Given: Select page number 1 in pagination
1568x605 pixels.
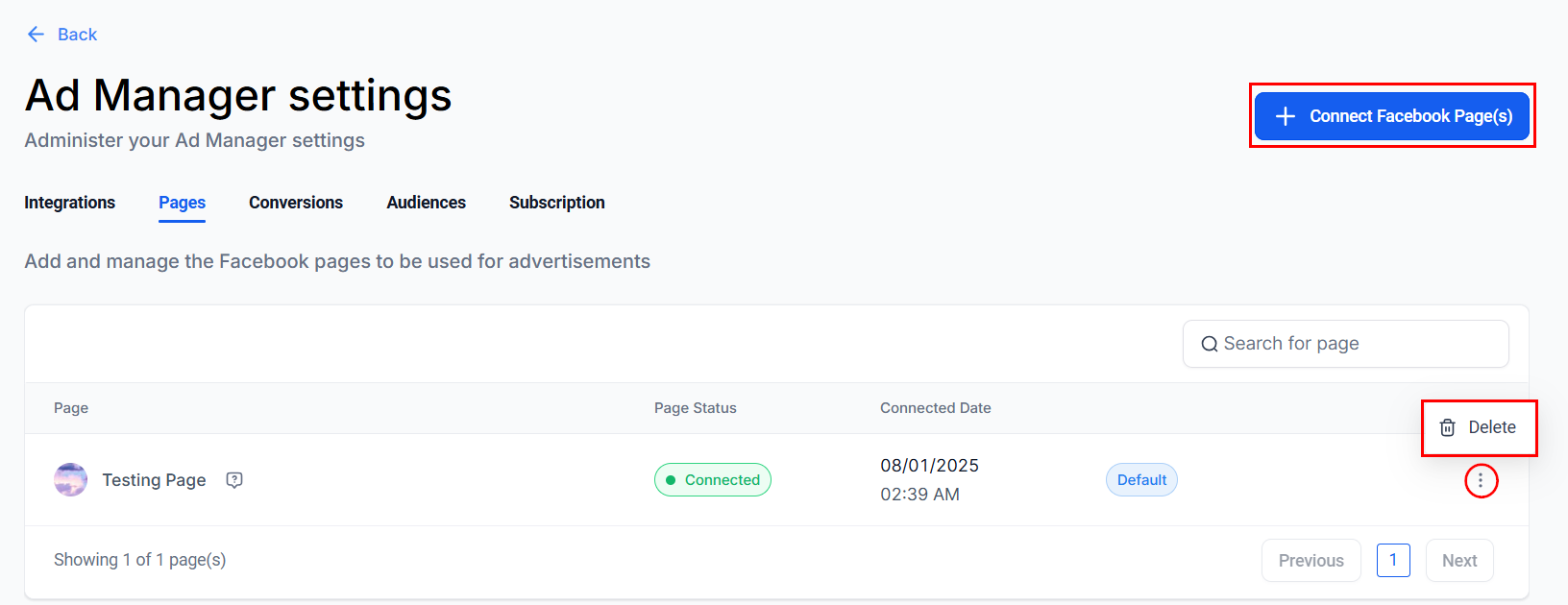Looking at the screenshot, I should (x=1393, y=561).
